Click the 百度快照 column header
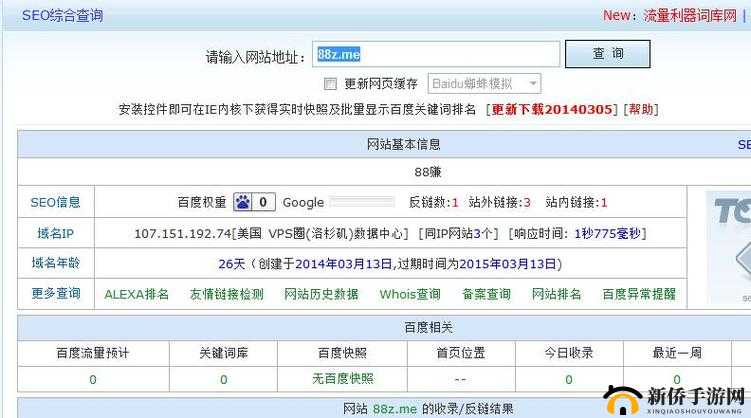Screen dimensions: 751x418 point(342,353)
